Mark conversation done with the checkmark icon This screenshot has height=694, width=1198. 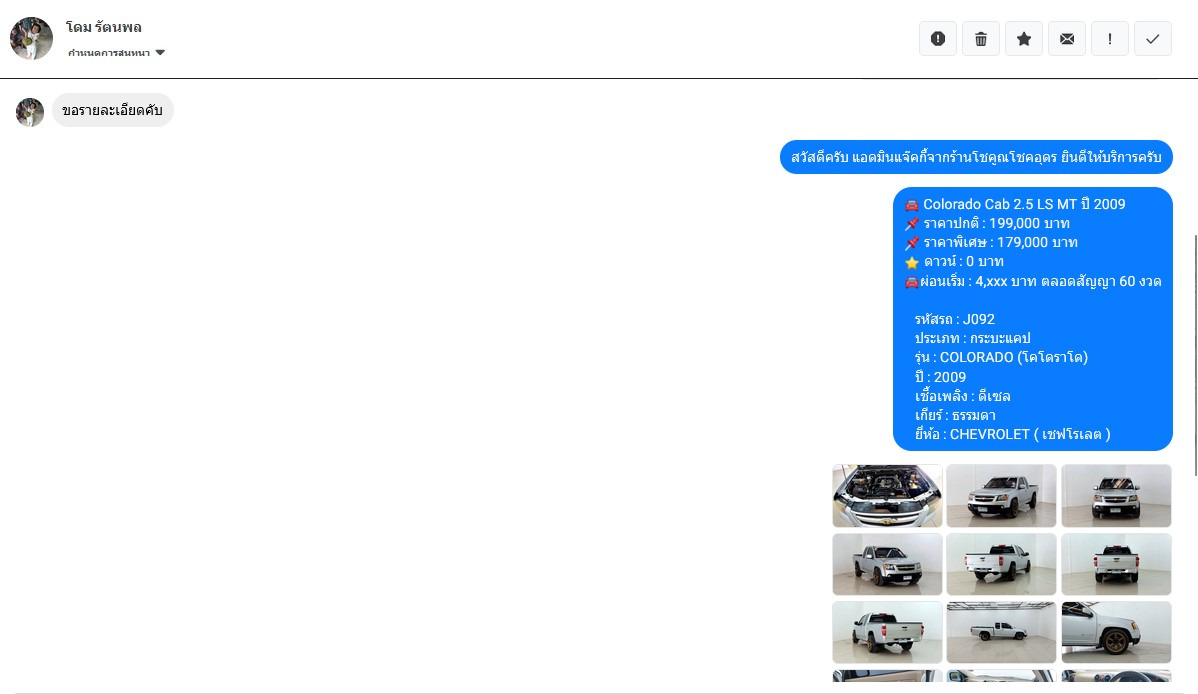pyautogui.click(x=1153, y=39)
